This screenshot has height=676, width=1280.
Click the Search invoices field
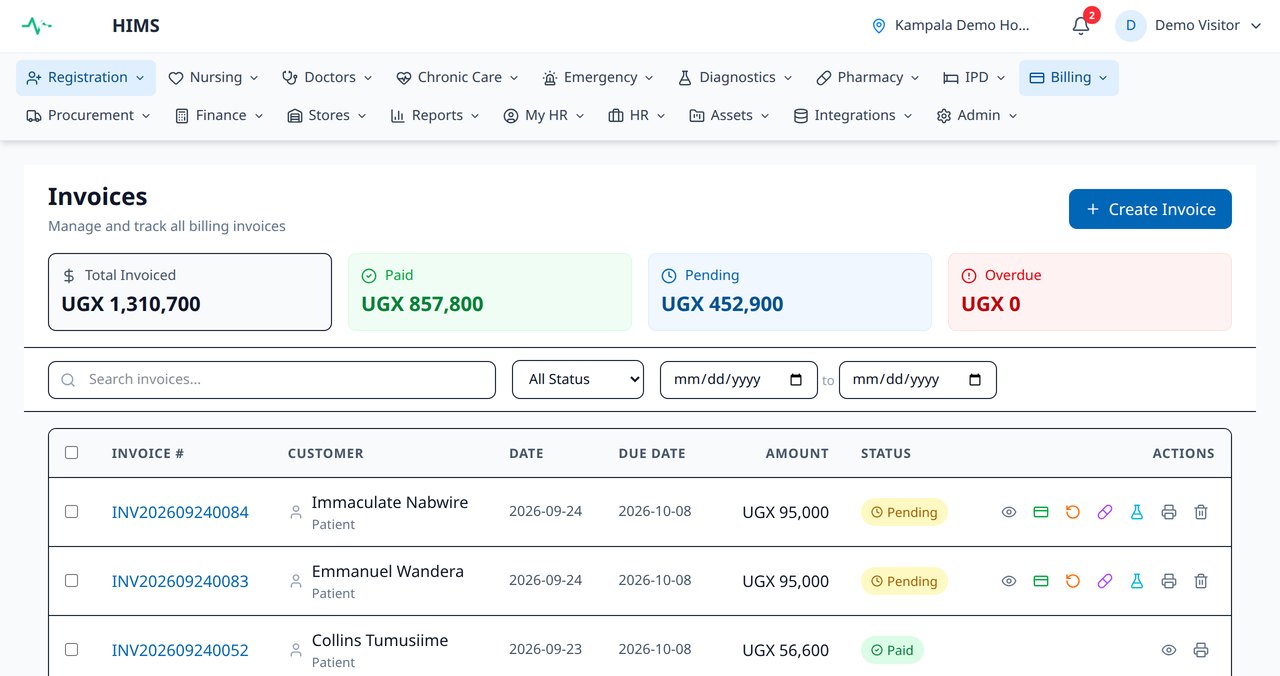coord(272,380)
